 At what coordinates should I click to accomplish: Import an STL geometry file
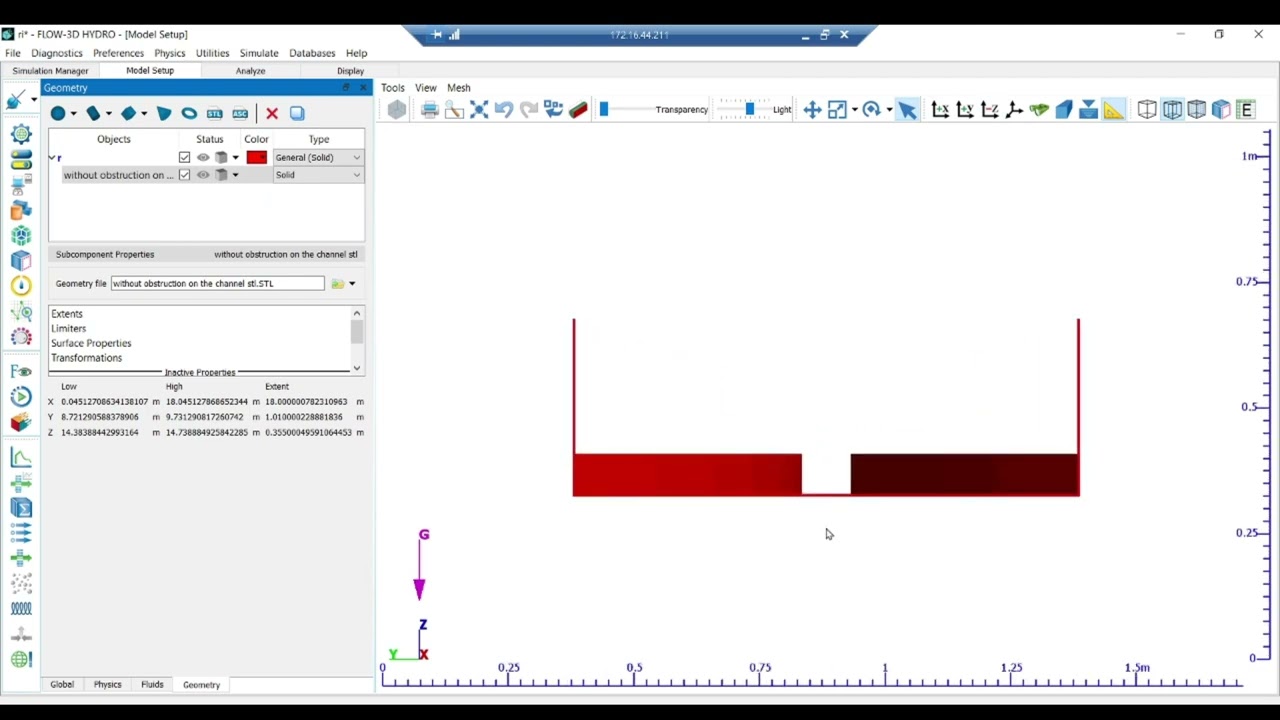point(214,114)
